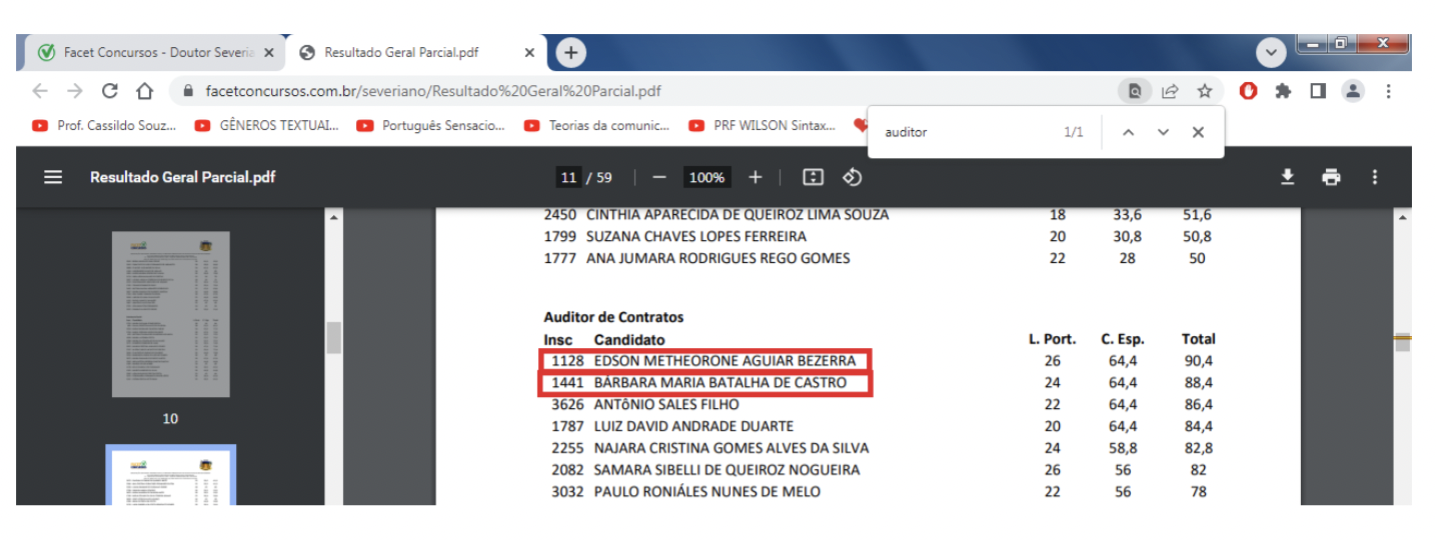
Task: Open the browser extensions puzzle icon
Action: click(x=1283, y=91)
